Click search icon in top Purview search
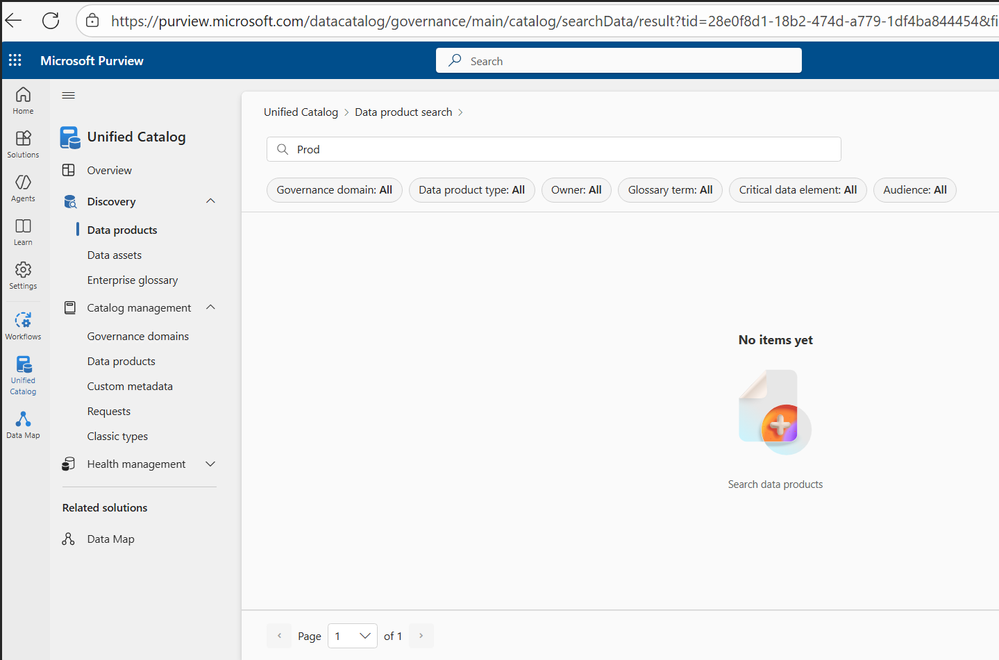Image resolution: width=999 pixels, height=660 pixels. pos(455,61)
